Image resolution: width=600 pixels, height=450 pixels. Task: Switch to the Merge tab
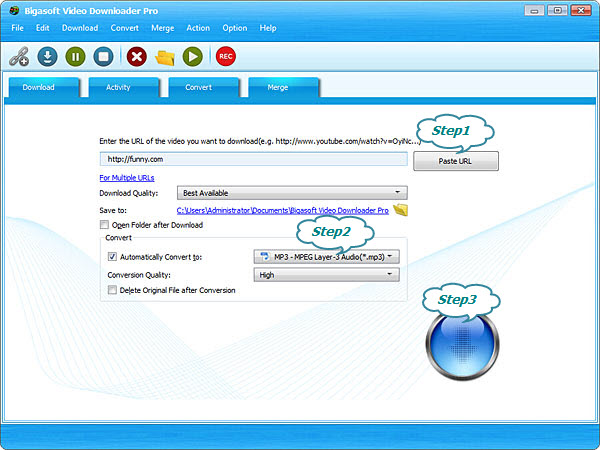click(x=284, y=87)
